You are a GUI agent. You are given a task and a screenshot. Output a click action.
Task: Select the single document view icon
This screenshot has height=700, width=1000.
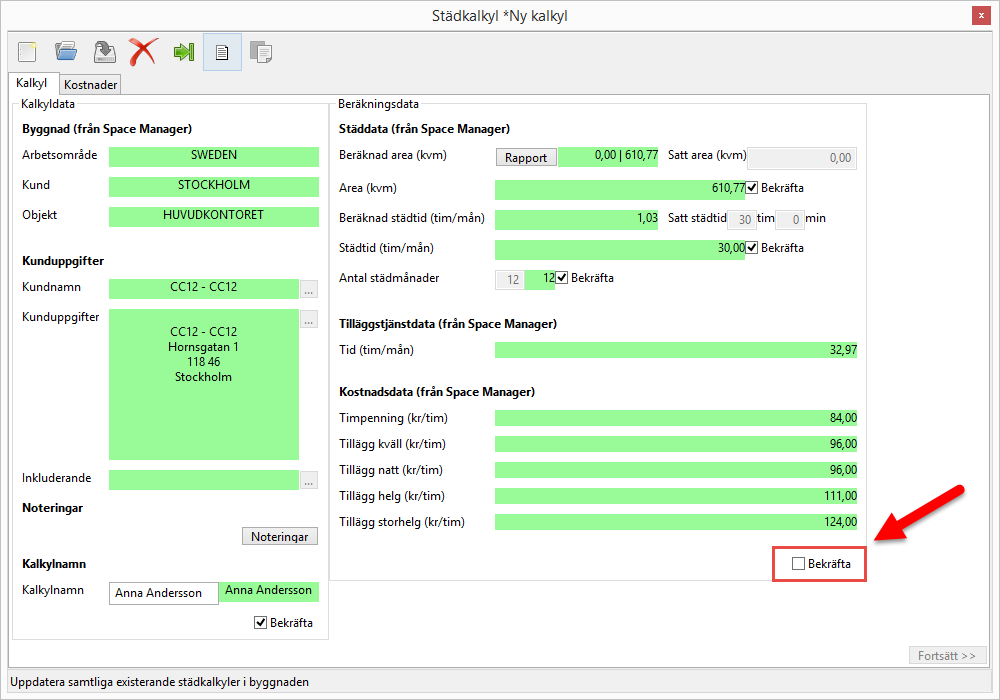[222, 52]
